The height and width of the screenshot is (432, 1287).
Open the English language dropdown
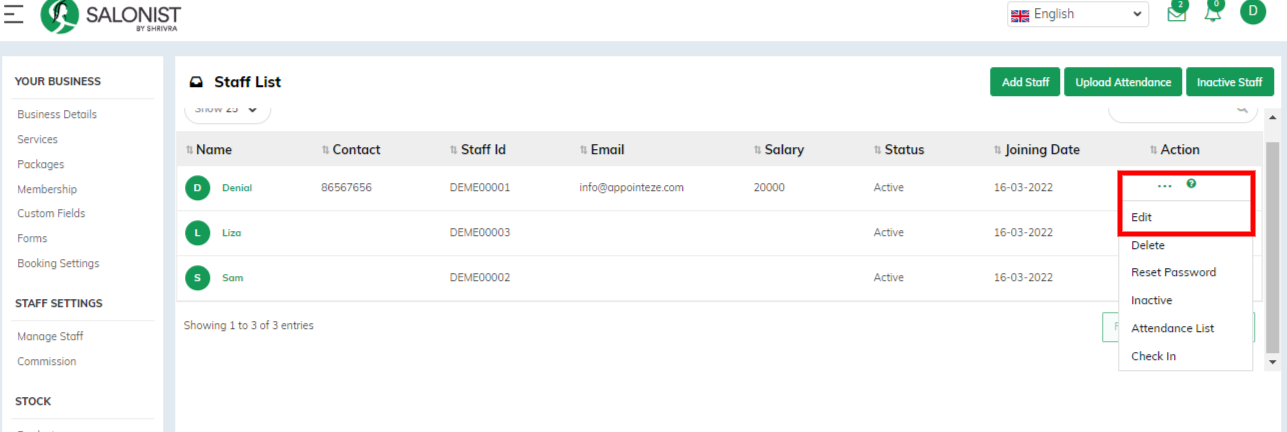tap(1078, 14)
